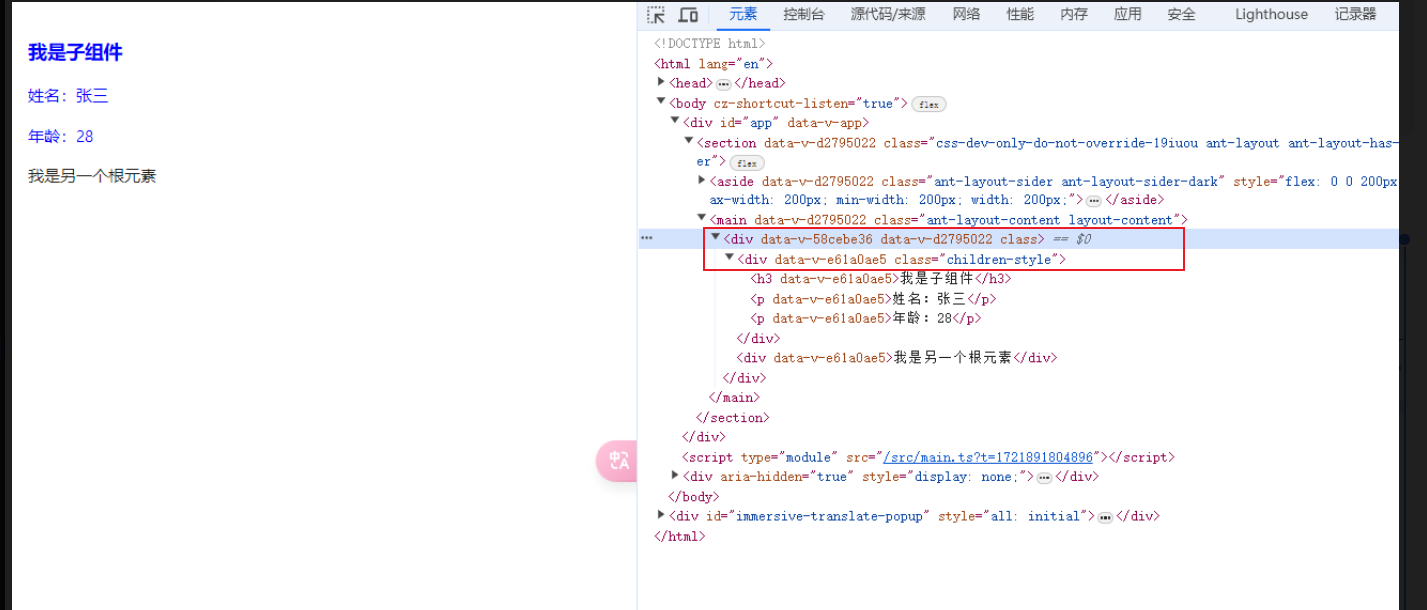1427x610 pixels.
Task: Switch to the 安全 tab
Action: 1181,14
